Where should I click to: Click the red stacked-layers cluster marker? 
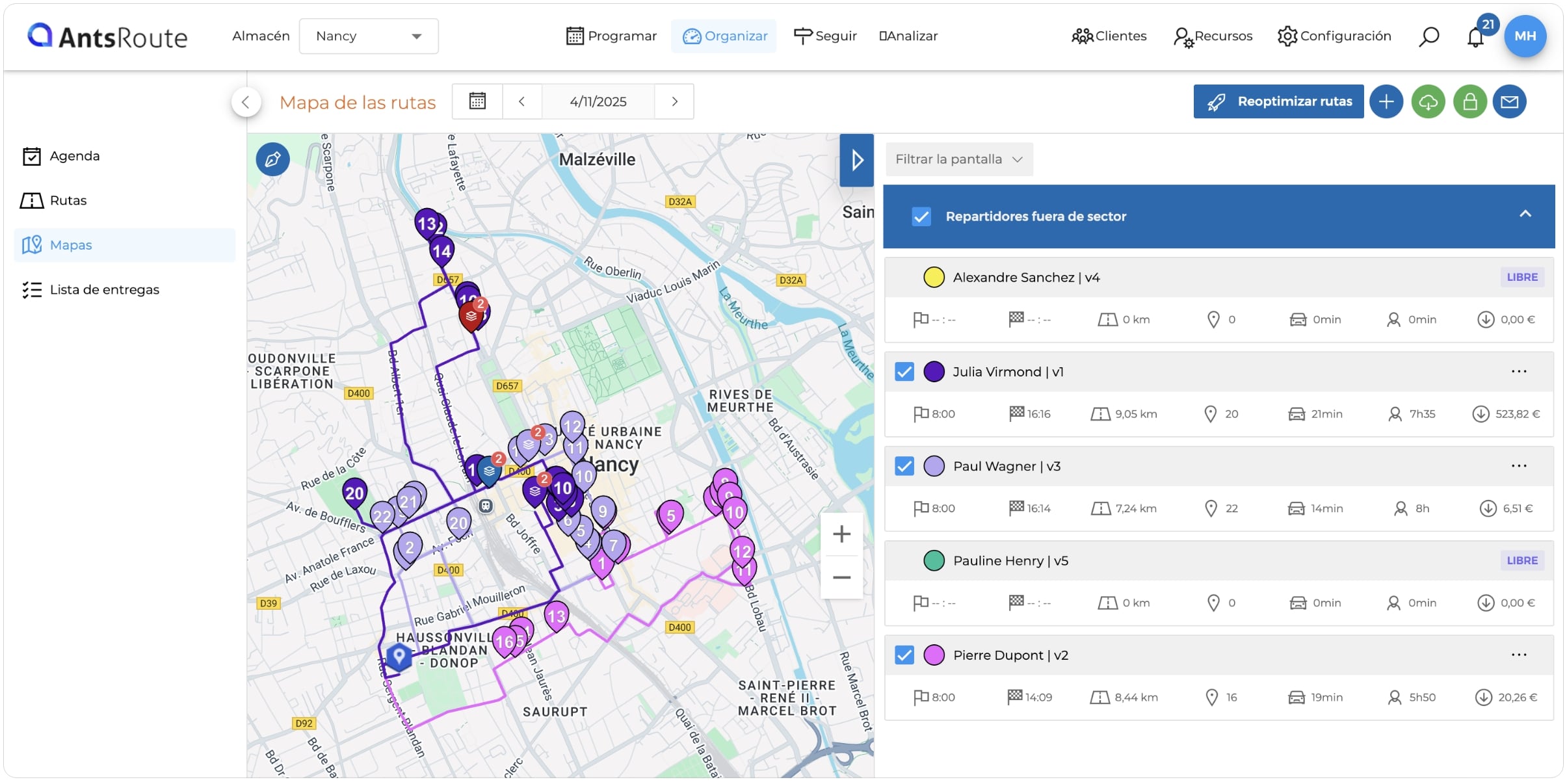click(x=471, y=317)
